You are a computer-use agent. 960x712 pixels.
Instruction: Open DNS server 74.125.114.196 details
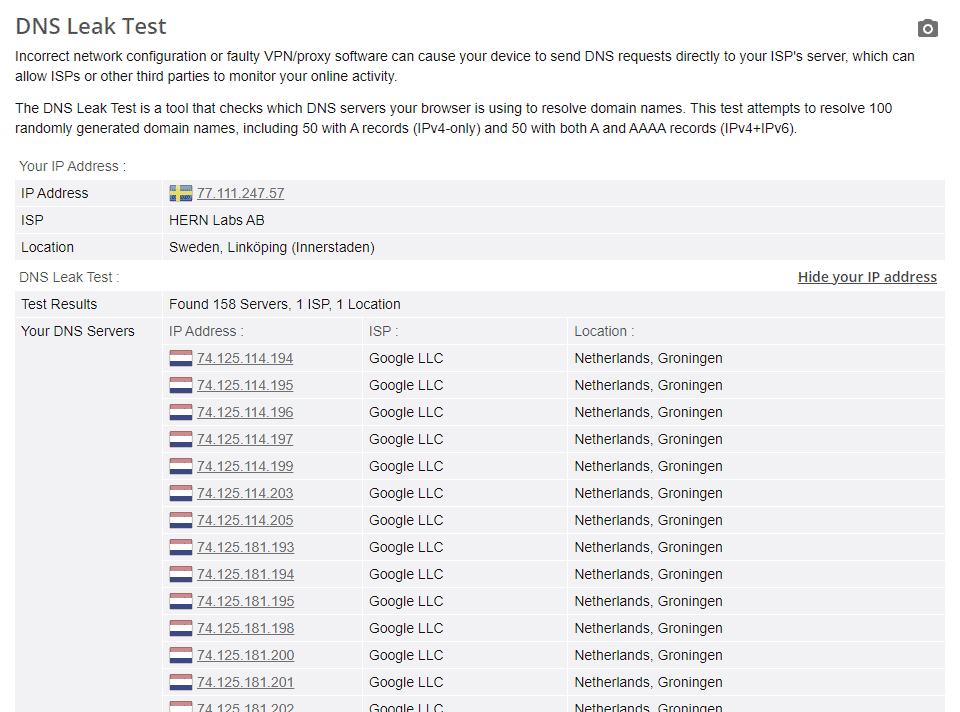[245, 412]
